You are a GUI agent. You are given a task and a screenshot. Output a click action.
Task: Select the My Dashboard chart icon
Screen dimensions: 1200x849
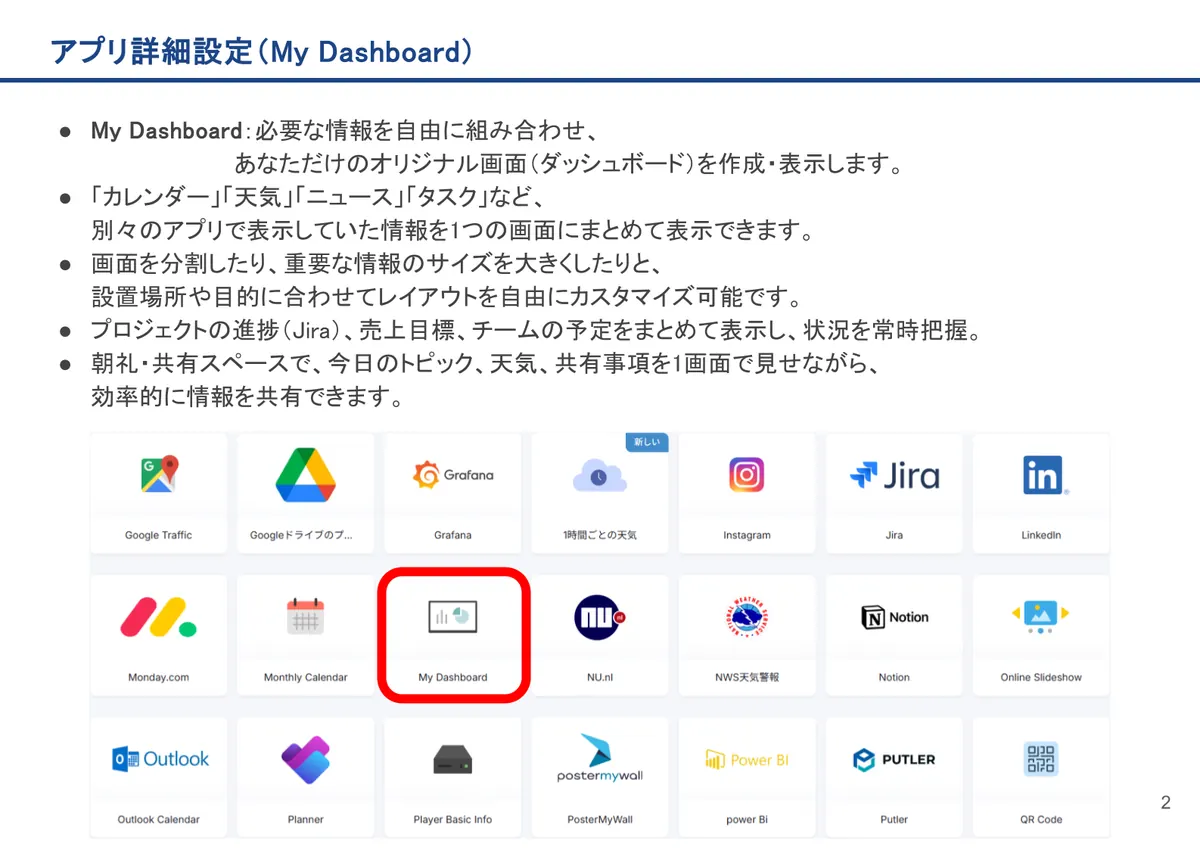click(x=453, y=617)
